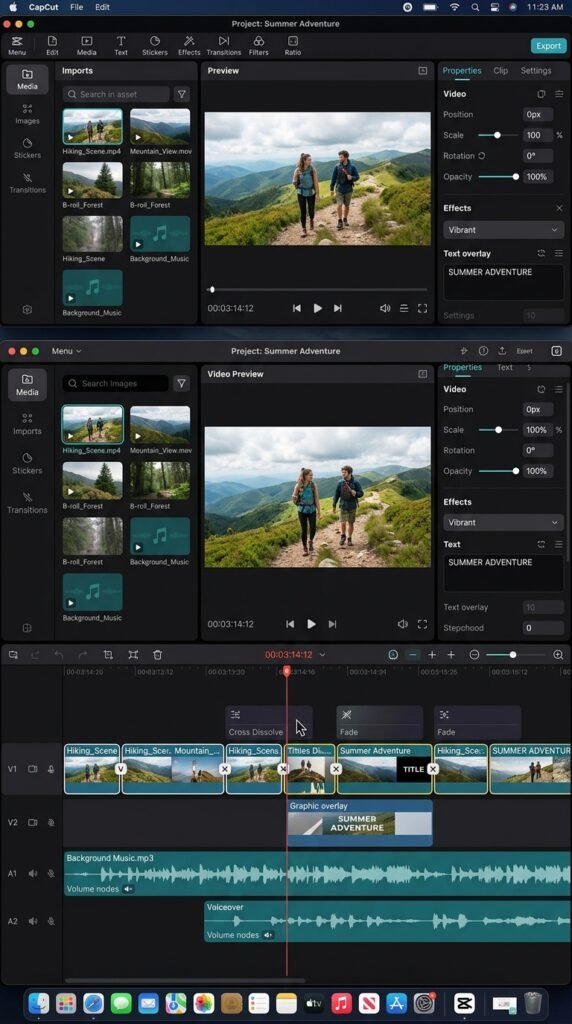The width and height of the screenshot is (572, 1024).
Task: Select the Cross Dissolve transition card
Action: tap(268, 722)
